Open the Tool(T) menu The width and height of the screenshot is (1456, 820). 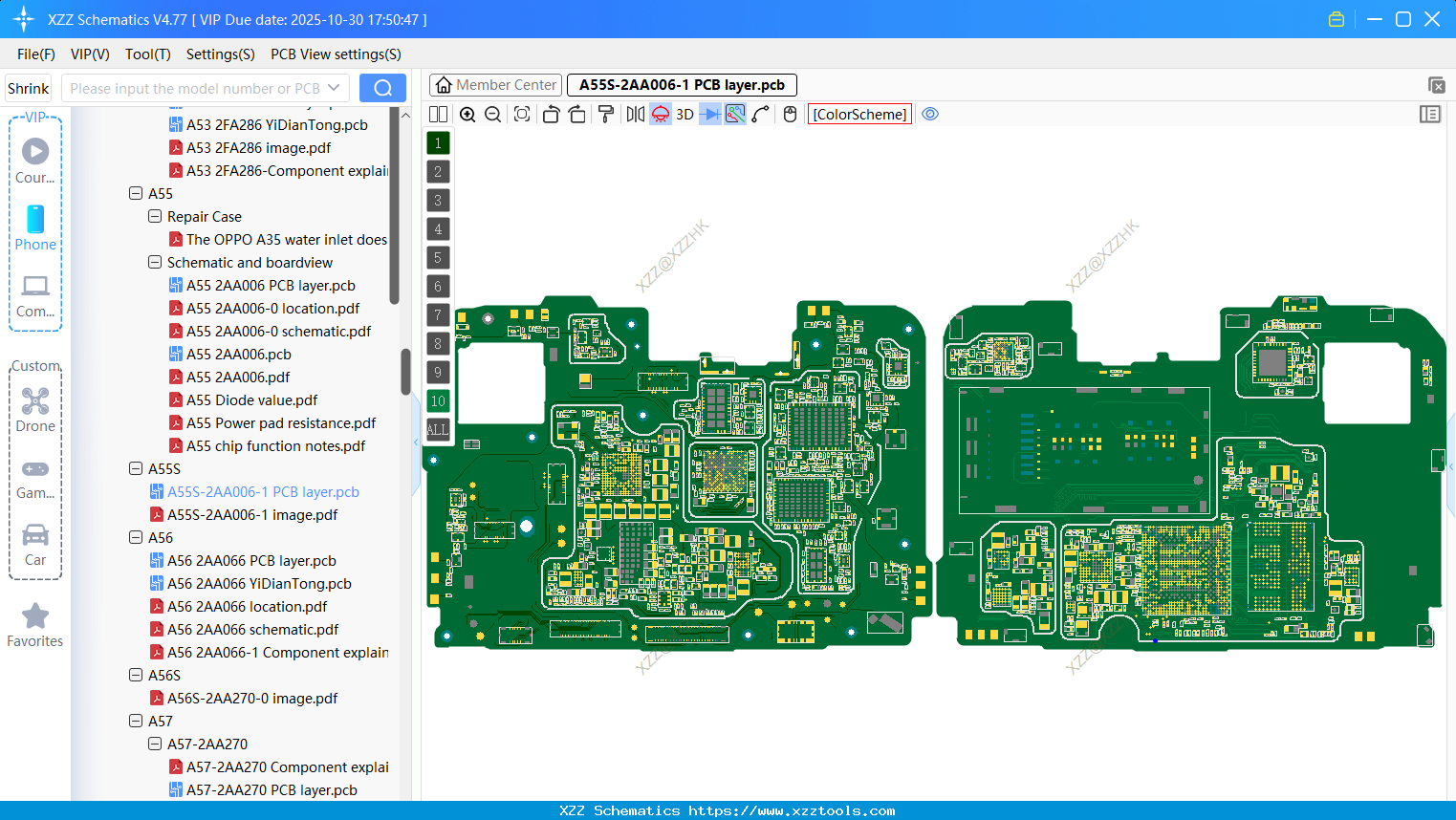point(147,54)
